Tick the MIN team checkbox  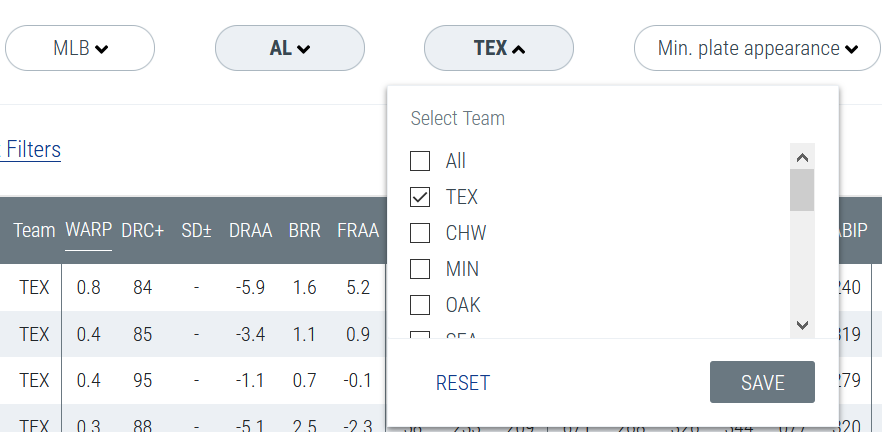coord(421,269)
